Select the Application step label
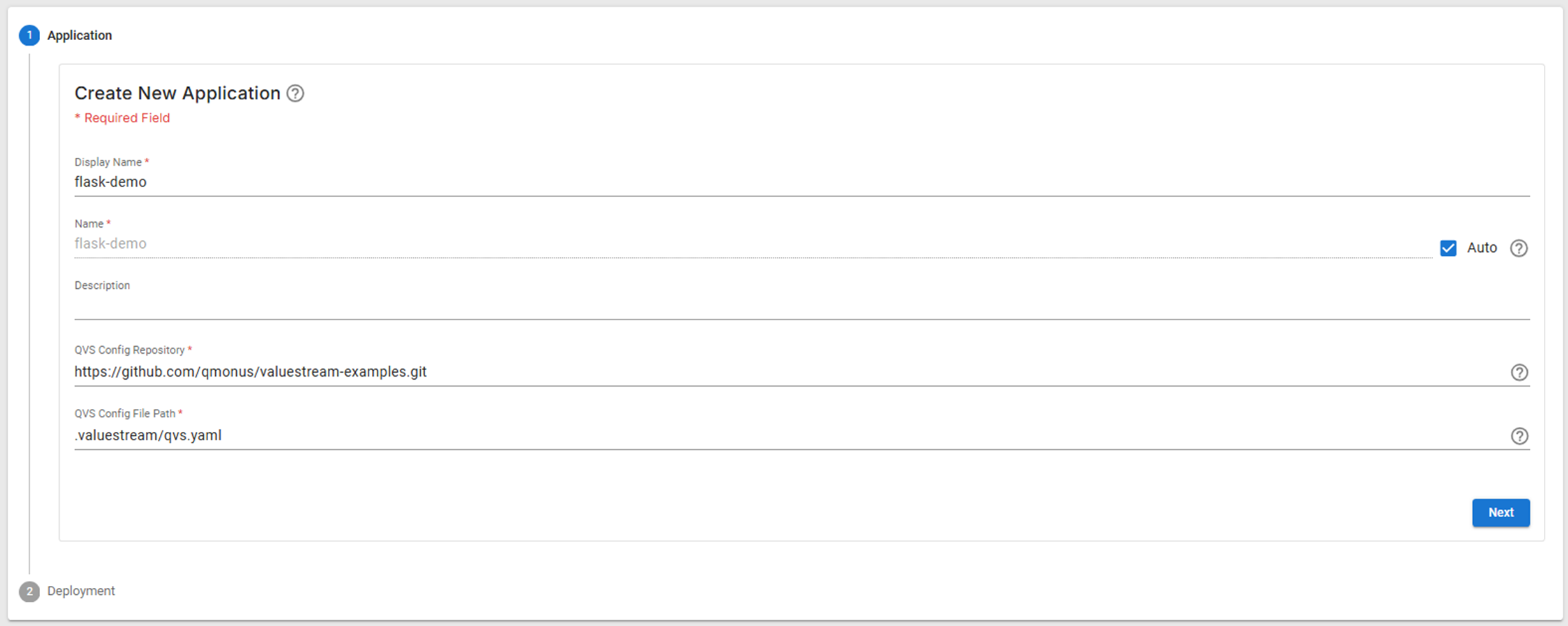 tap(80, 36)
